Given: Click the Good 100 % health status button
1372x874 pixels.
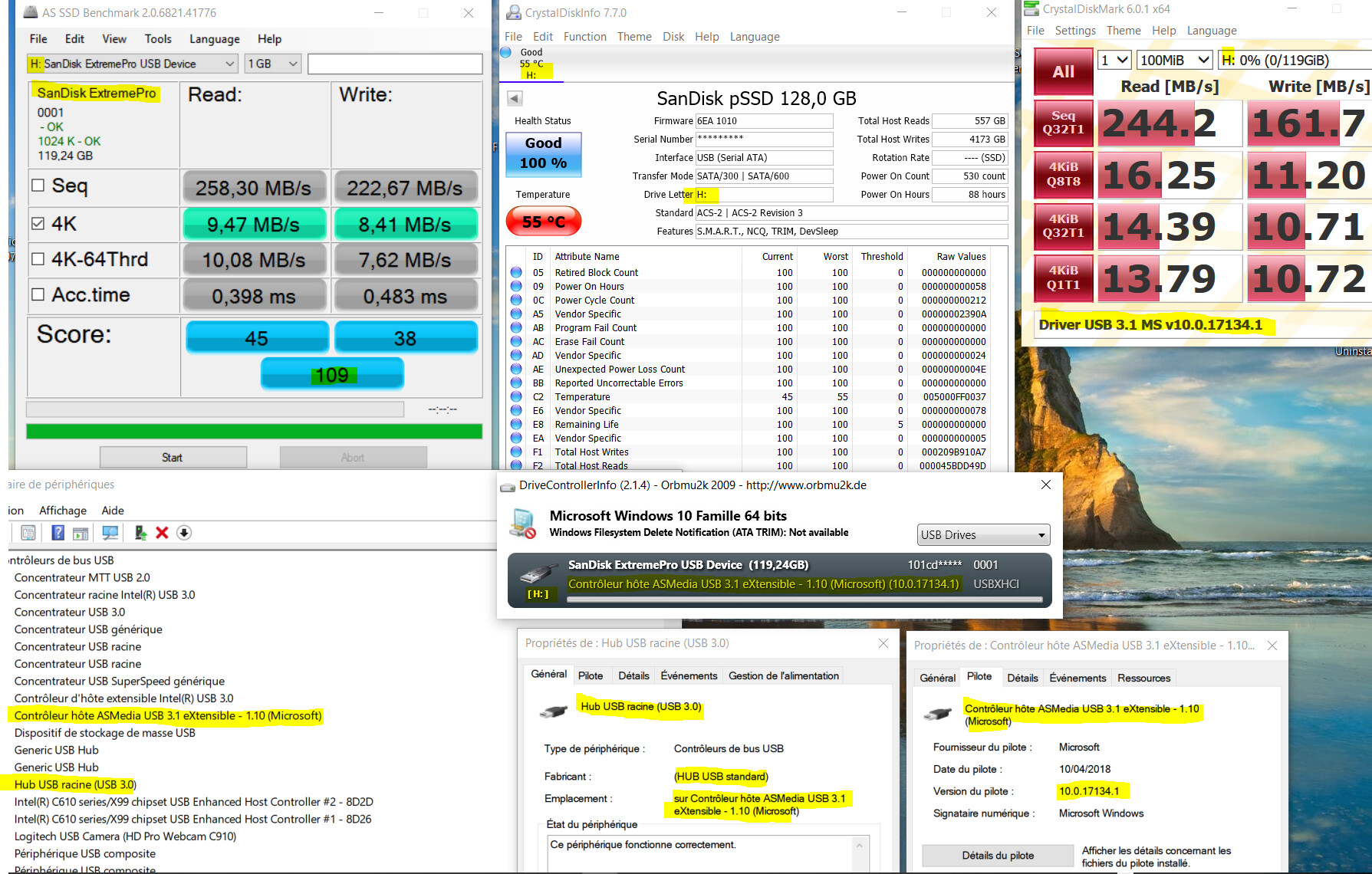Looking at the screenshot, I should [x=544, y=153].
